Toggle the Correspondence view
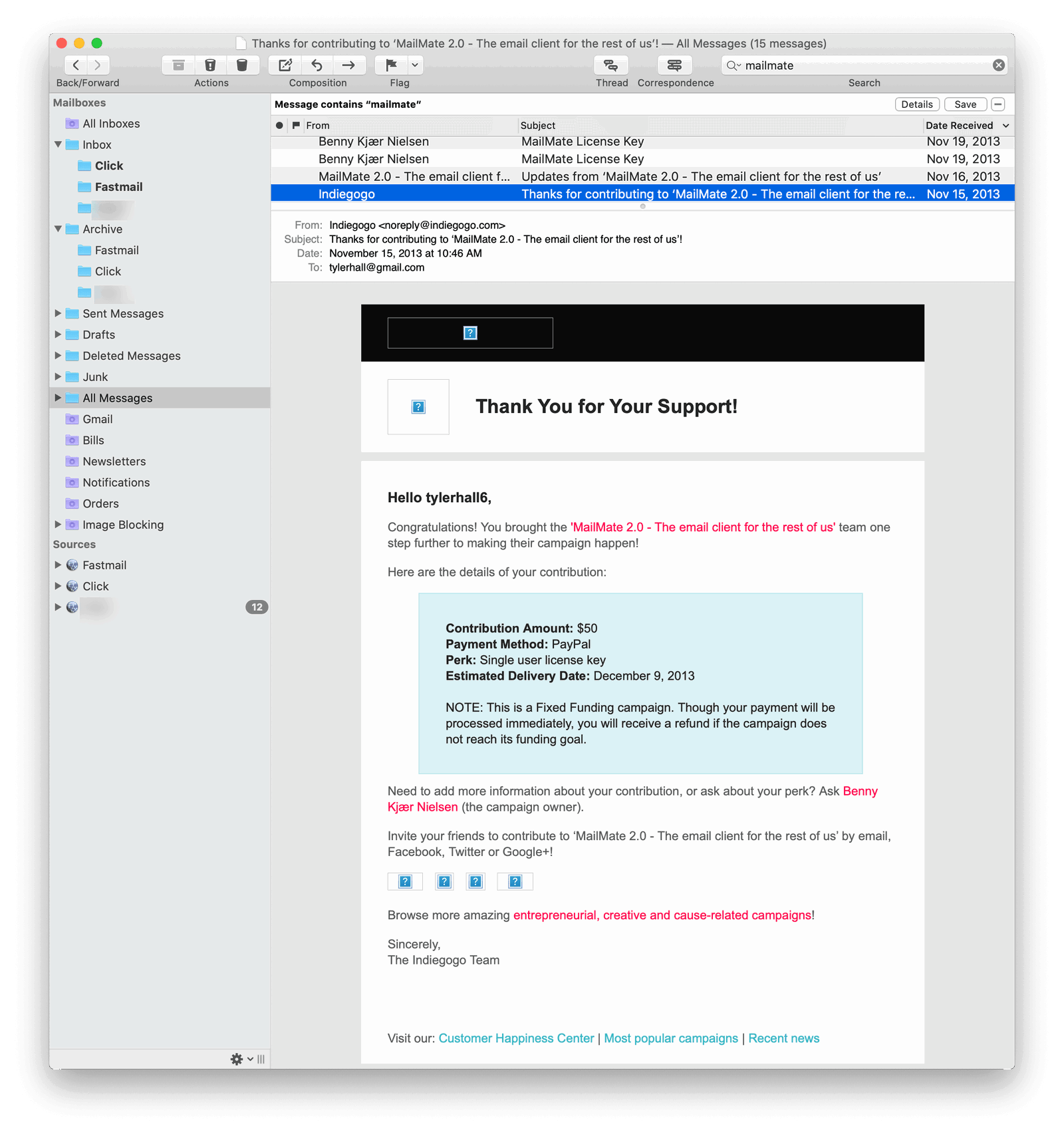The image size is (1064, 1134). [674, 65]
